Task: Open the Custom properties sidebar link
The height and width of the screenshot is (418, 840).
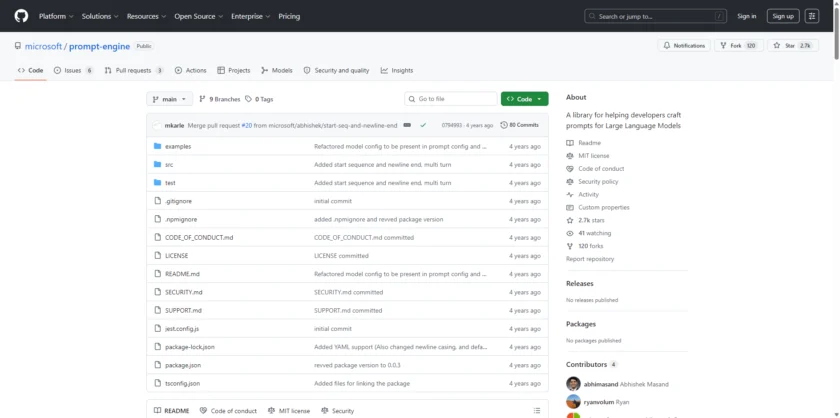Action: point(598,207)
